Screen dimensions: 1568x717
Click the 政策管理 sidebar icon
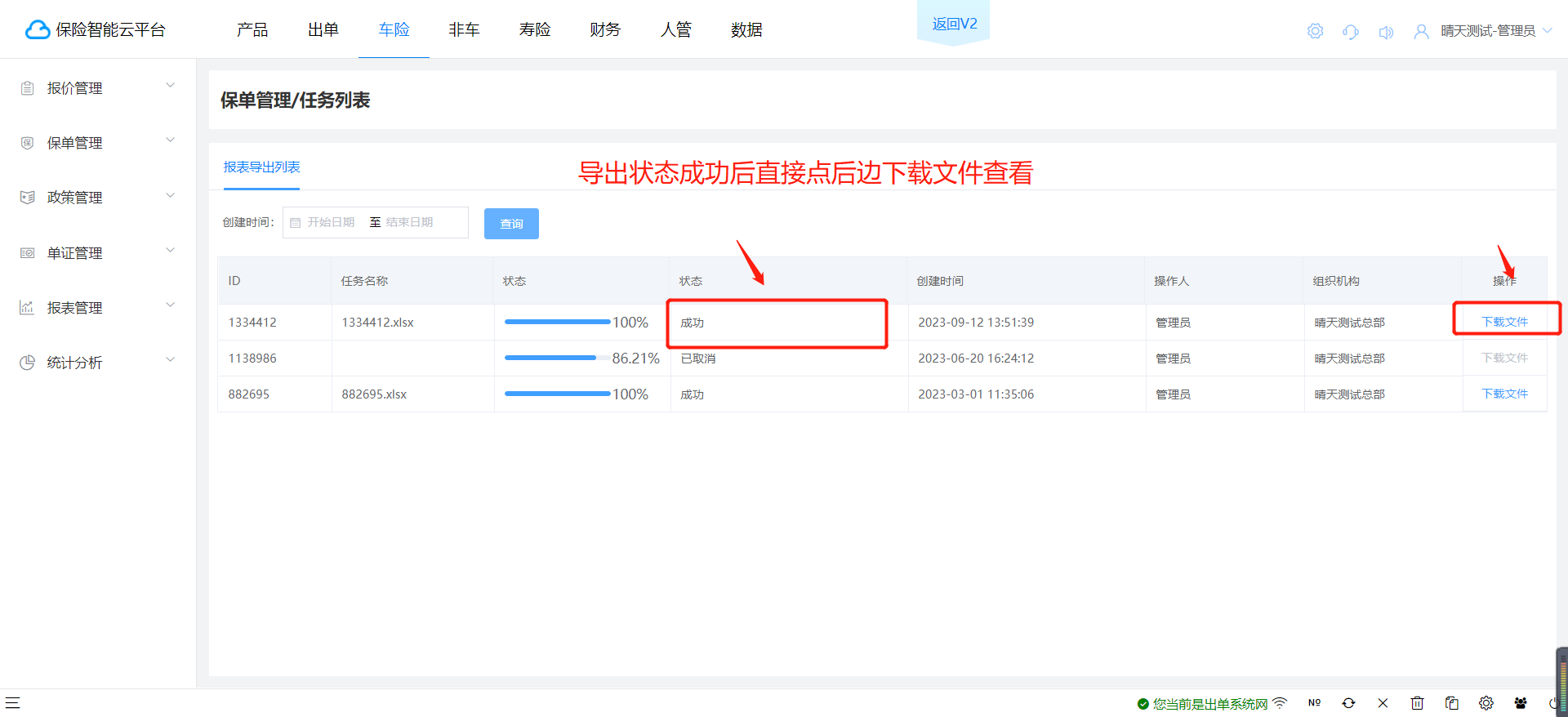click(27, 198)
